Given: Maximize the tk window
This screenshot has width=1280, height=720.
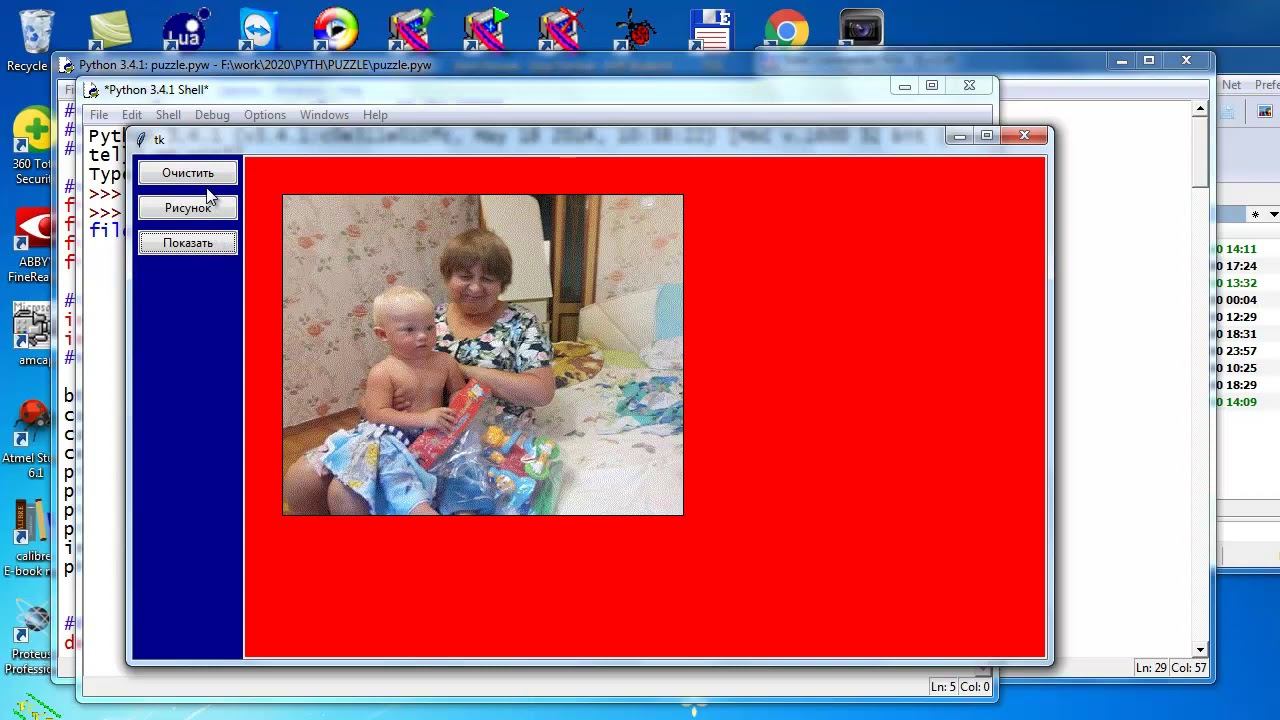Looking at the screenshot, I should coord(987,136).
